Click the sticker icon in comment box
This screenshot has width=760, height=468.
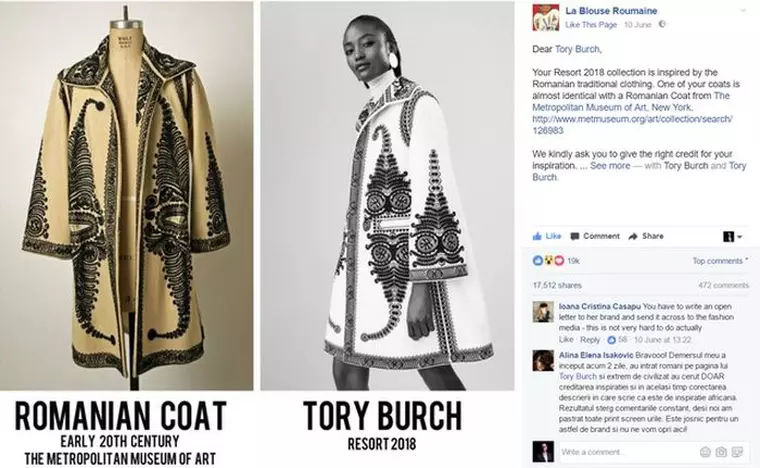click(x=738, y=451)
